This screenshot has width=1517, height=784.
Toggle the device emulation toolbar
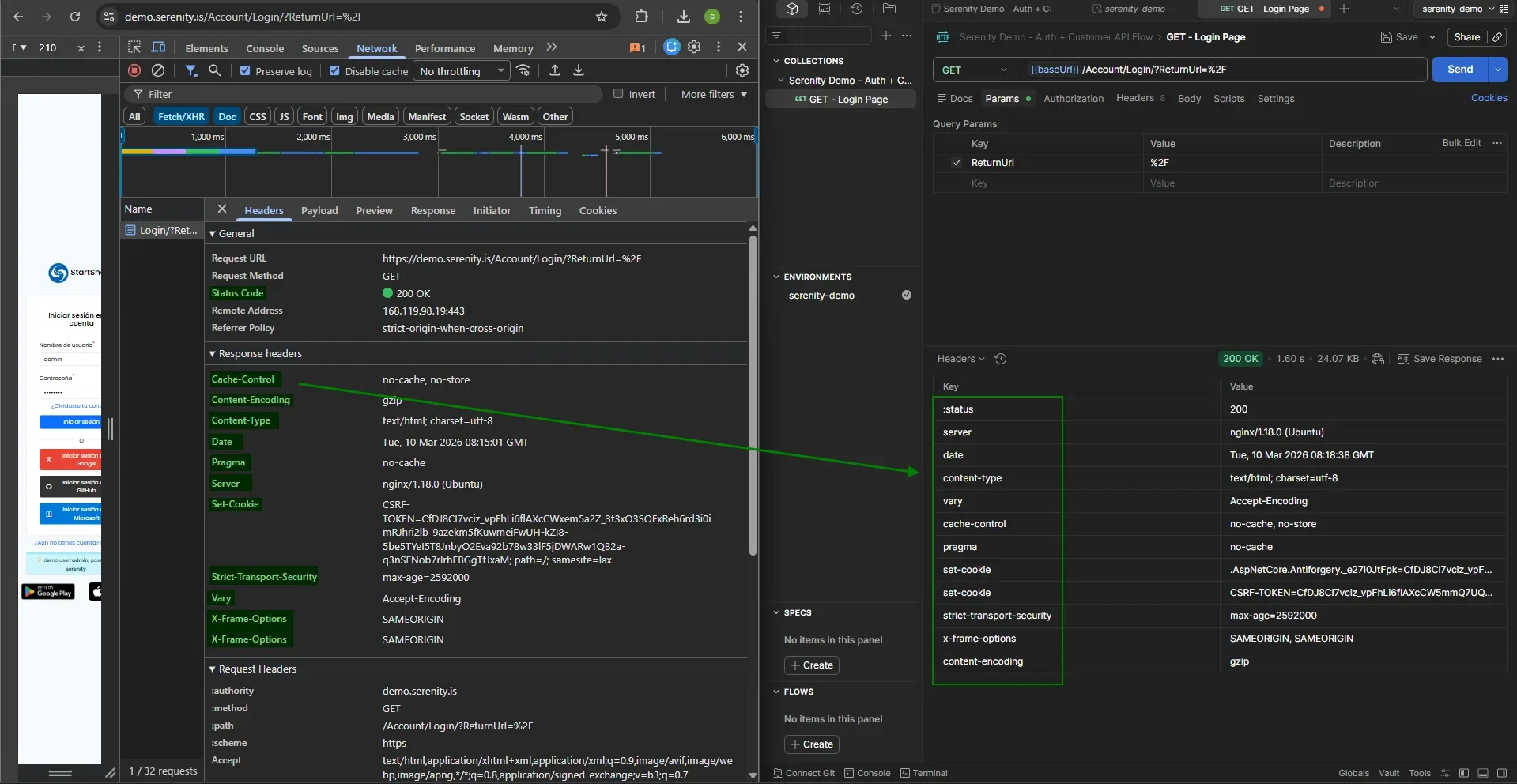pos(158,47)
